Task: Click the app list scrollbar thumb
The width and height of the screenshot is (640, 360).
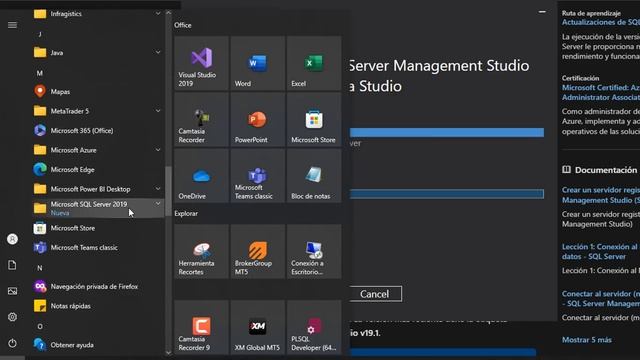Action: 168,191
